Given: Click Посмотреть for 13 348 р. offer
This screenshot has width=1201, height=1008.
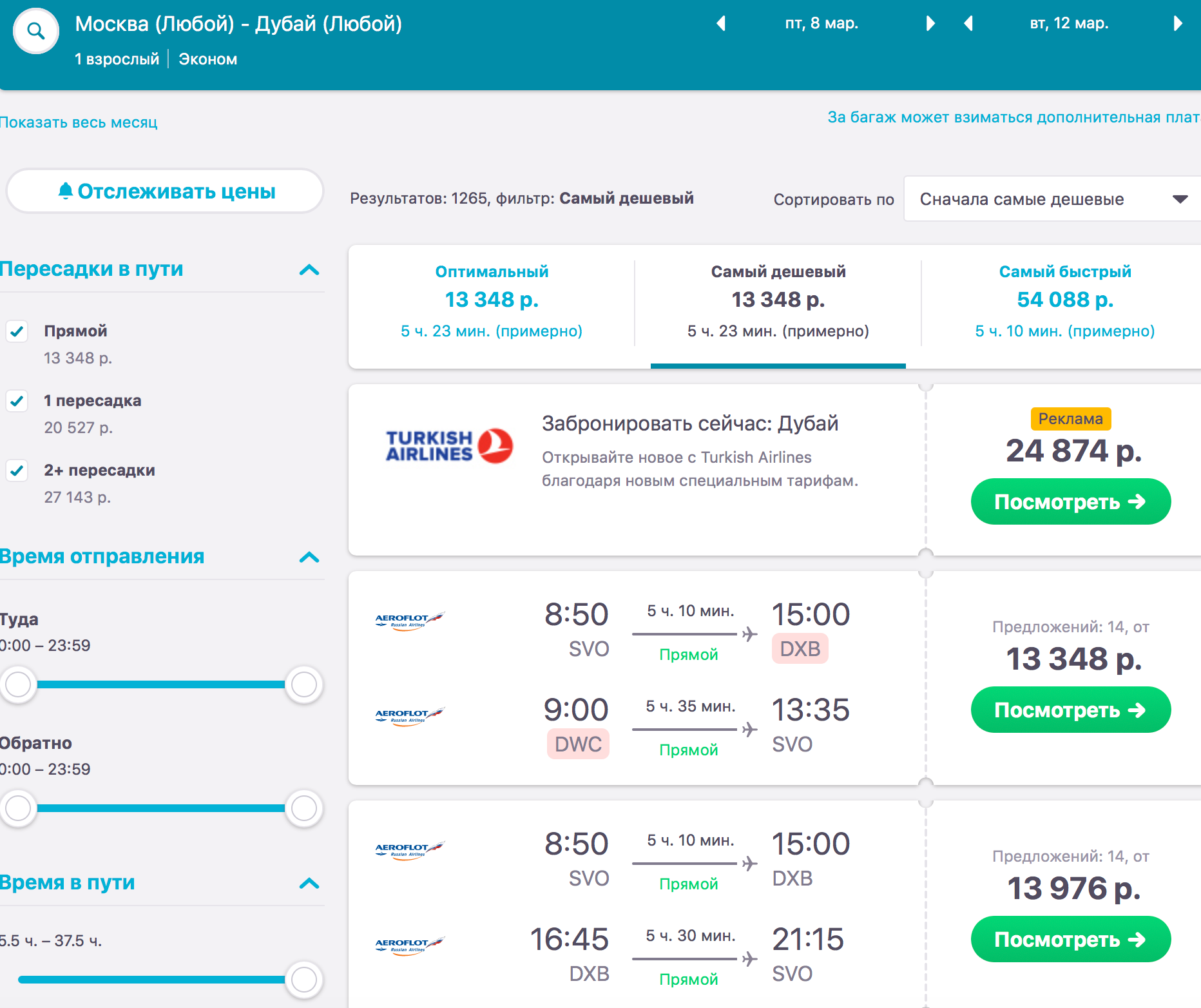Looking at the screenshot, I should [x=1070, y=710].
